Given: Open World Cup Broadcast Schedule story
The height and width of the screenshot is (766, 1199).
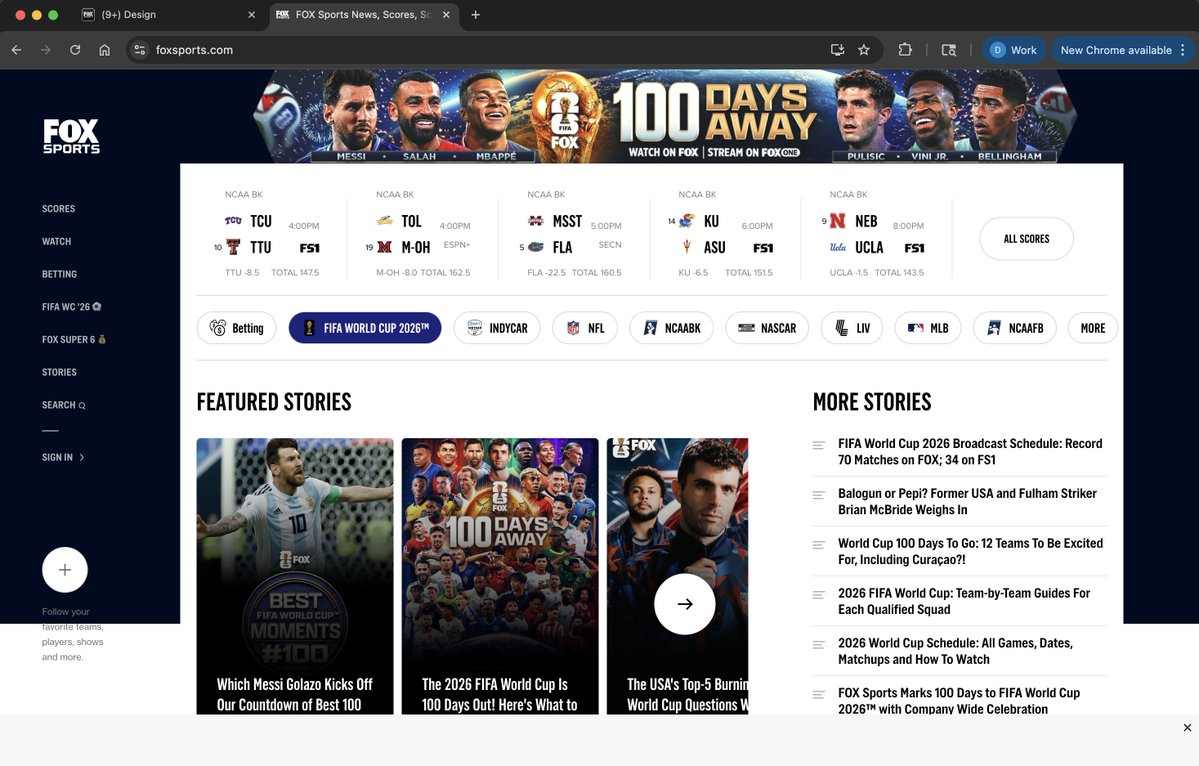Looking at the screenshot, I should pyautogui.click(x=970, y=452).
